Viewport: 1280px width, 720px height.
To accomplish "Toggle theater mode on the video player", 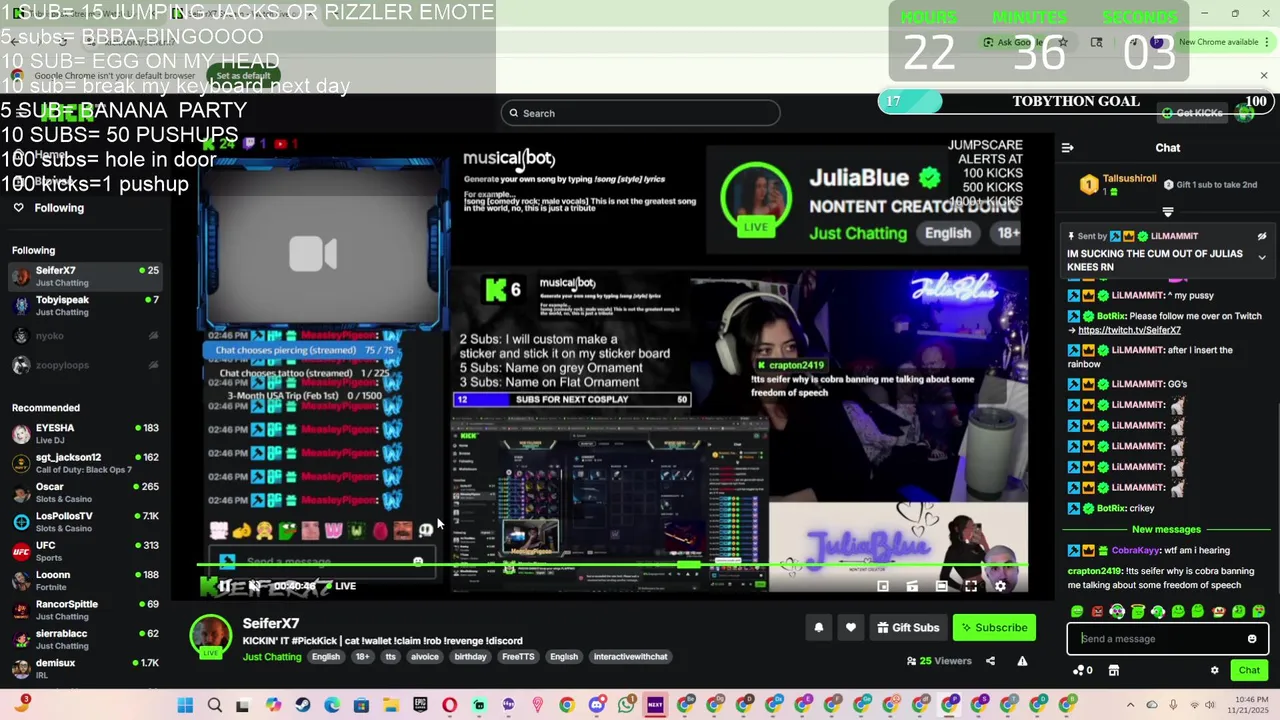I will click(x=941, y=586).
